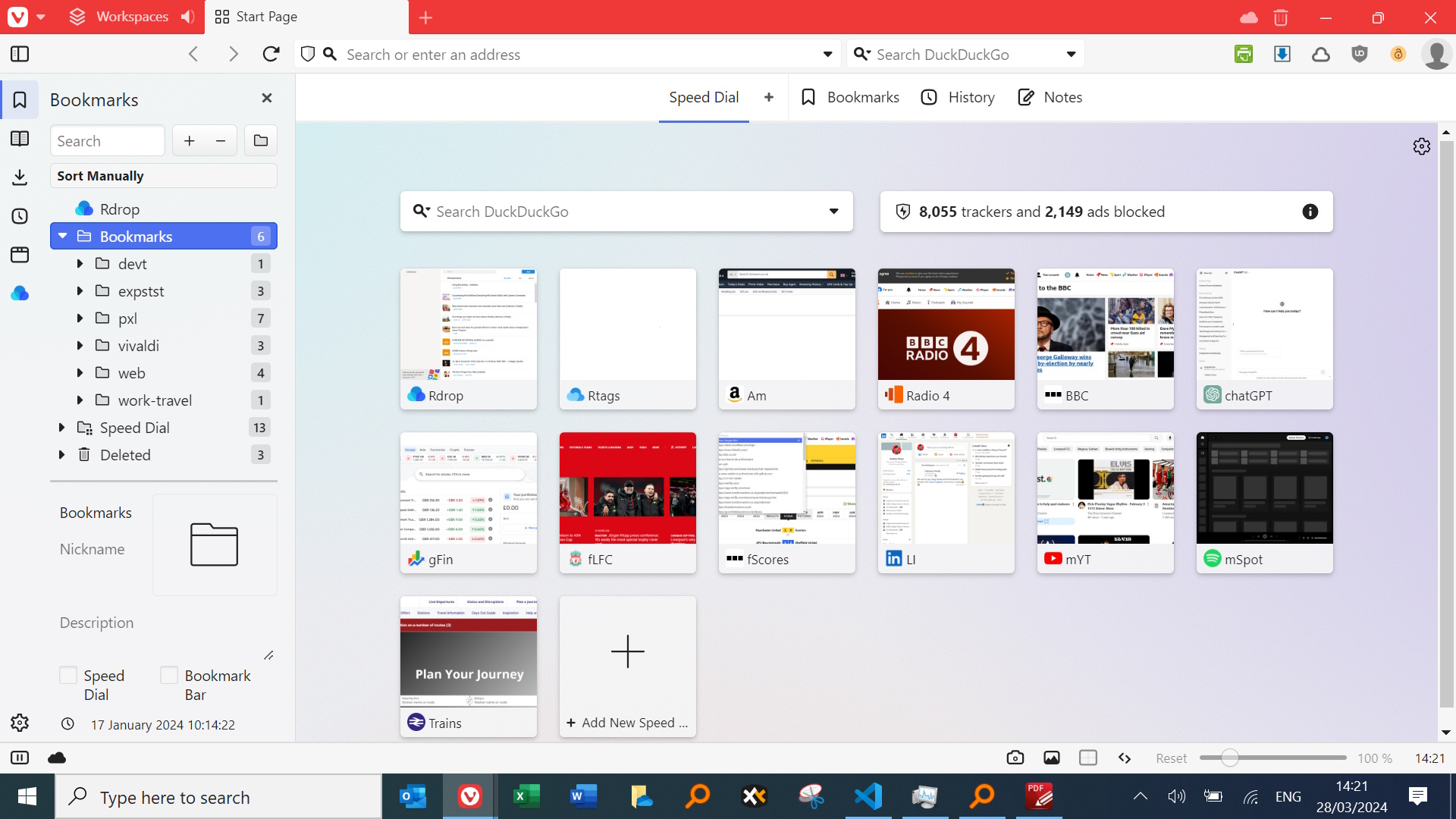The height and width of the screenshot is (819, 1456).
Task: Expand the work-travel bookmarks folder
Action: [80, 400]
